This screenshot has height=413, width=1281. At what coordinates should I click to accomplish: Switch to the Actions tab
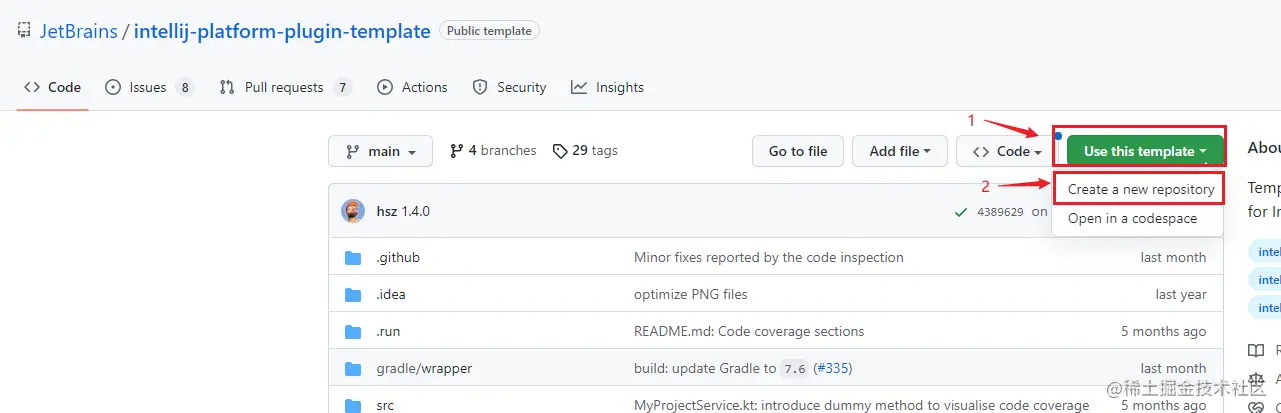tap(412, 87)
